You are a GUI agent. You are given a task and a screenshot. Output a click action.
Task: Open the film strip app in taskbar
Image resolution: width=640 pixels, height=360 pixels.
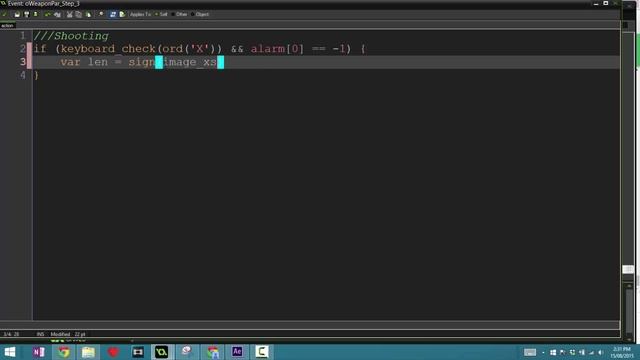point(138,352)
